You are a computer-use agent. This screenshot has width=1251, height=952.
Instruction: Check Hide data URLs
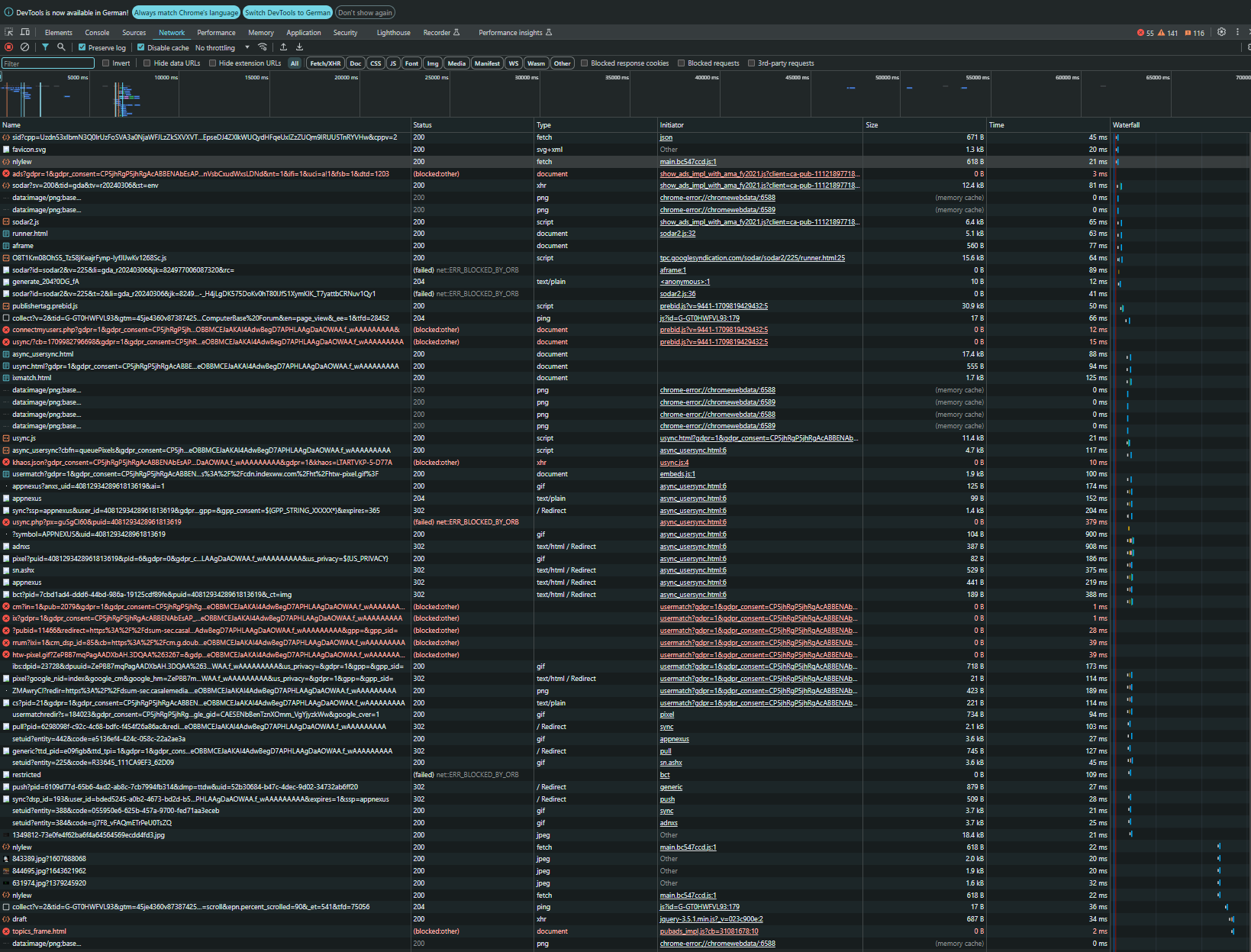(x=147, y=63)
